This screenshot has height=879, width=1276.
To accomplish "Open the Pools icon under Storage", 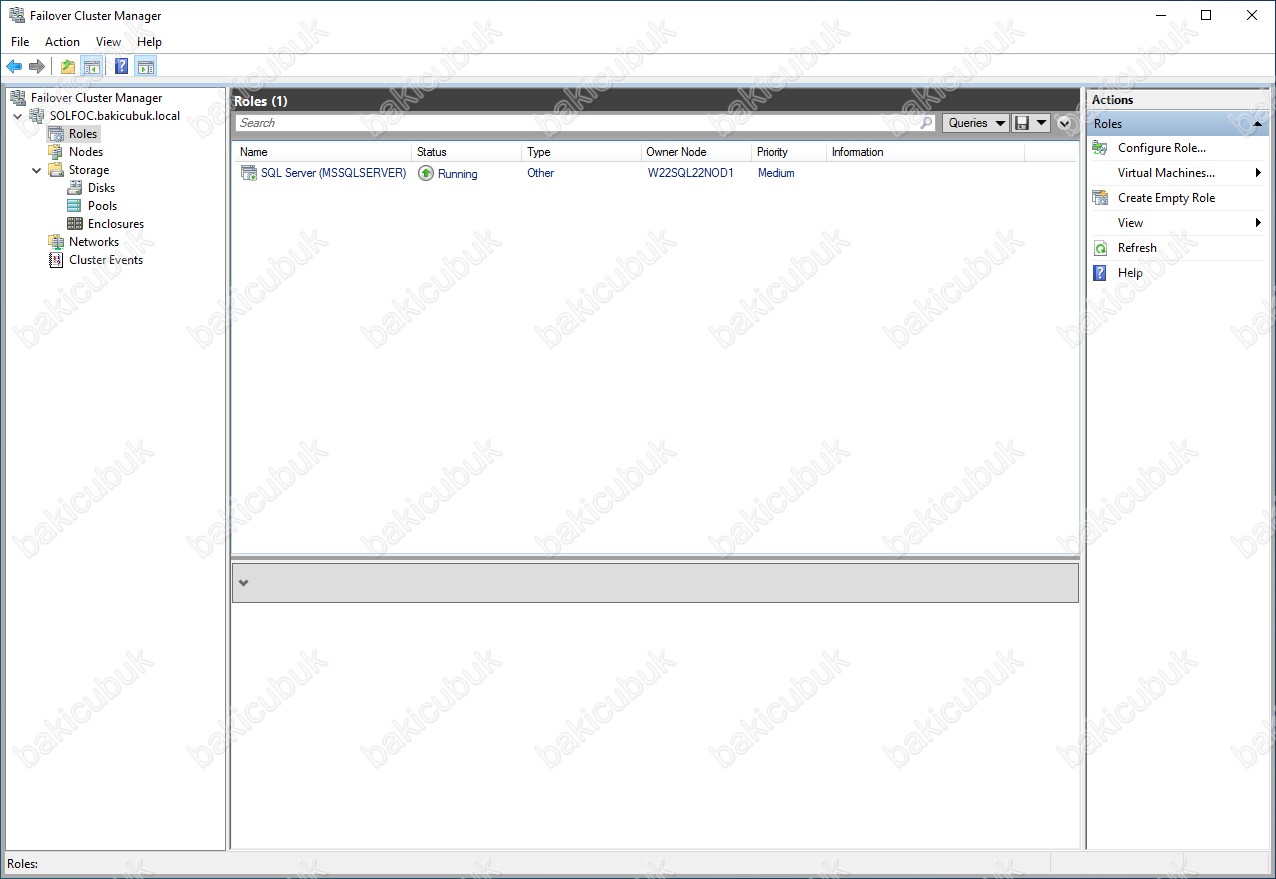I will [x=75, y=206].
